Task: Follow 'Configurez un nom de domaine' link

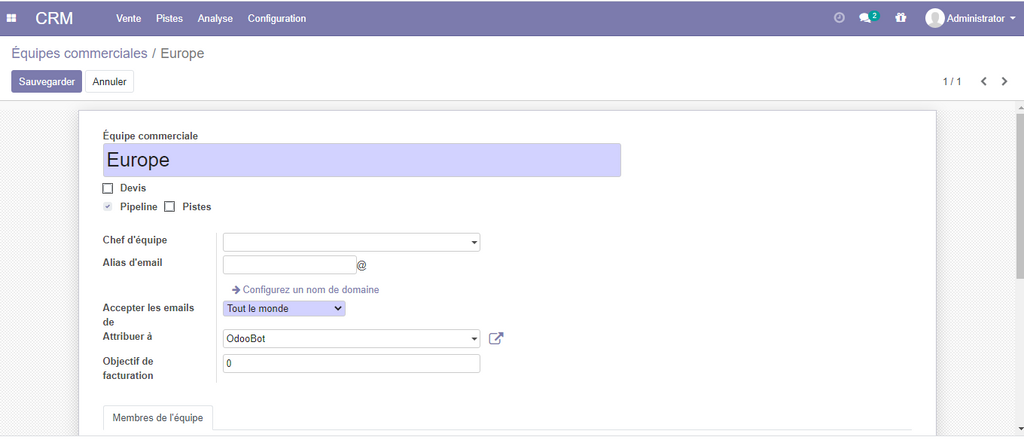Action: [x=310, y=290]
